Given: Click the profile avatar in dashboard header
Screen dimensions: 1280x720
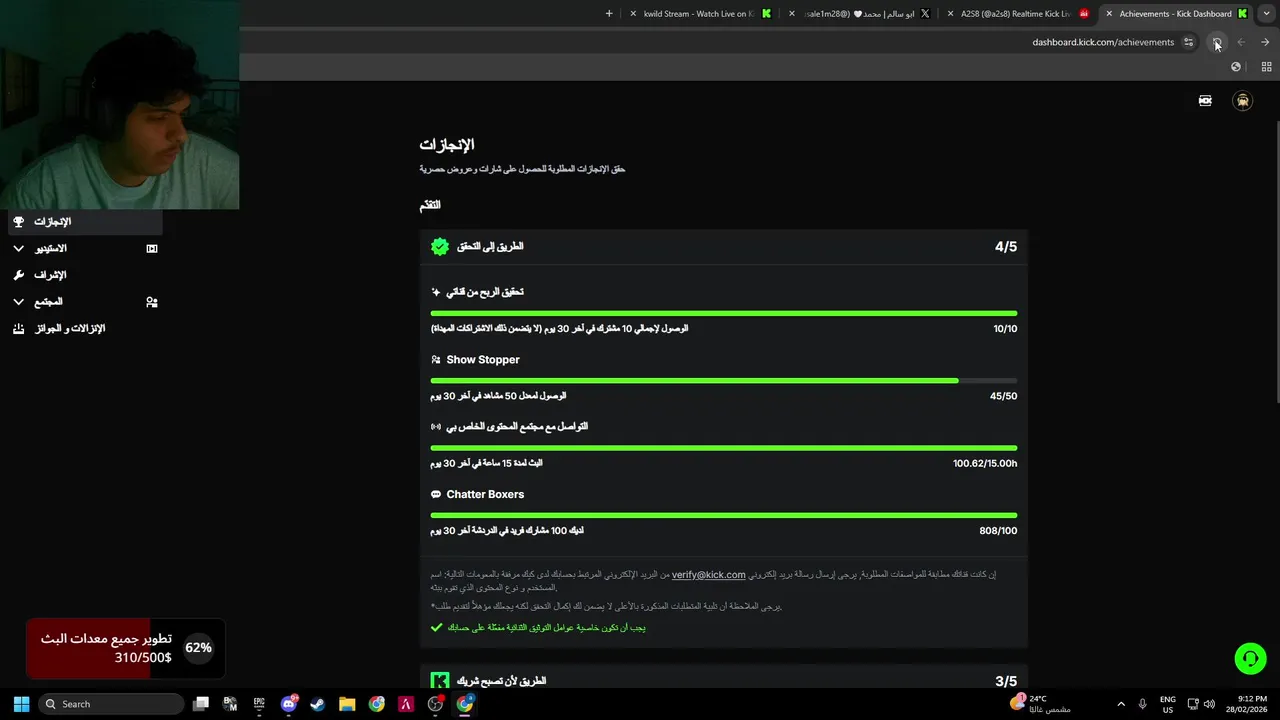Looking at the screenshot, I should (1242, 101).
